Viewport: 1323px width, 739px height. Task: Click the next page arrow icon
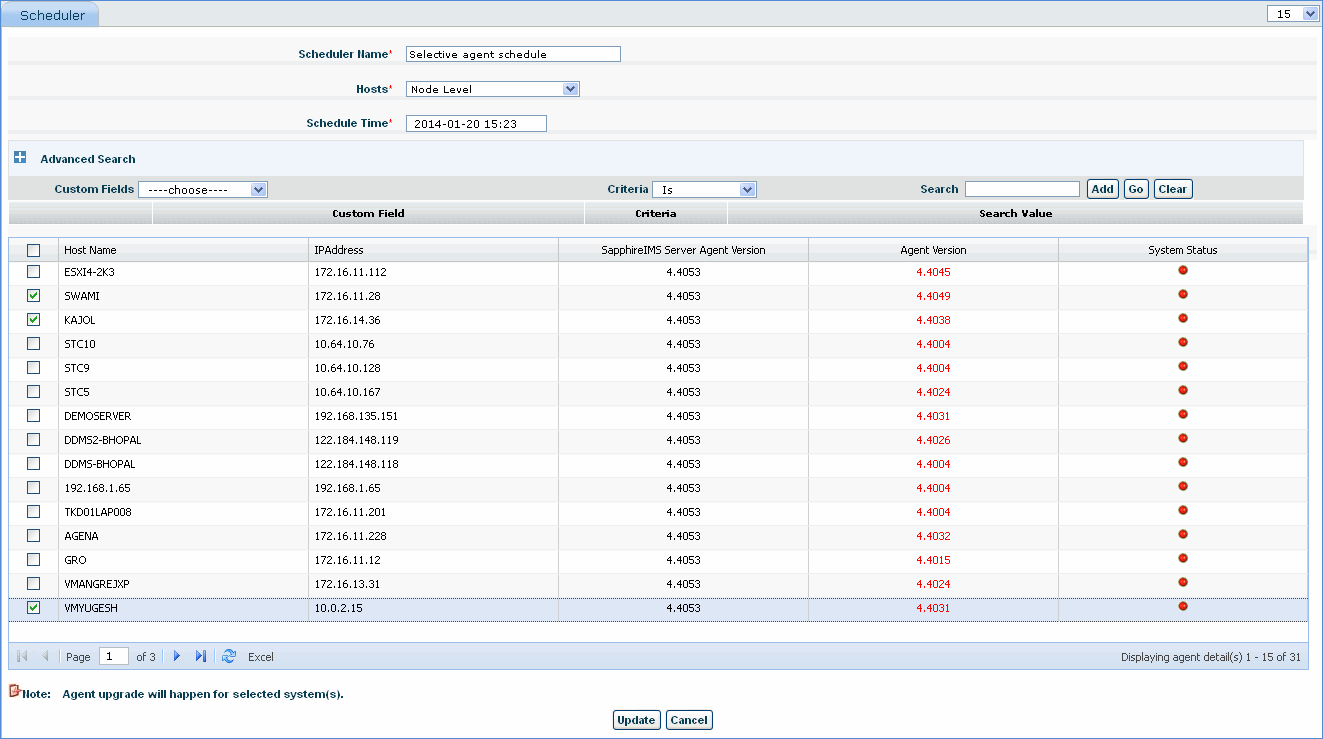click(x=177, y=657)
